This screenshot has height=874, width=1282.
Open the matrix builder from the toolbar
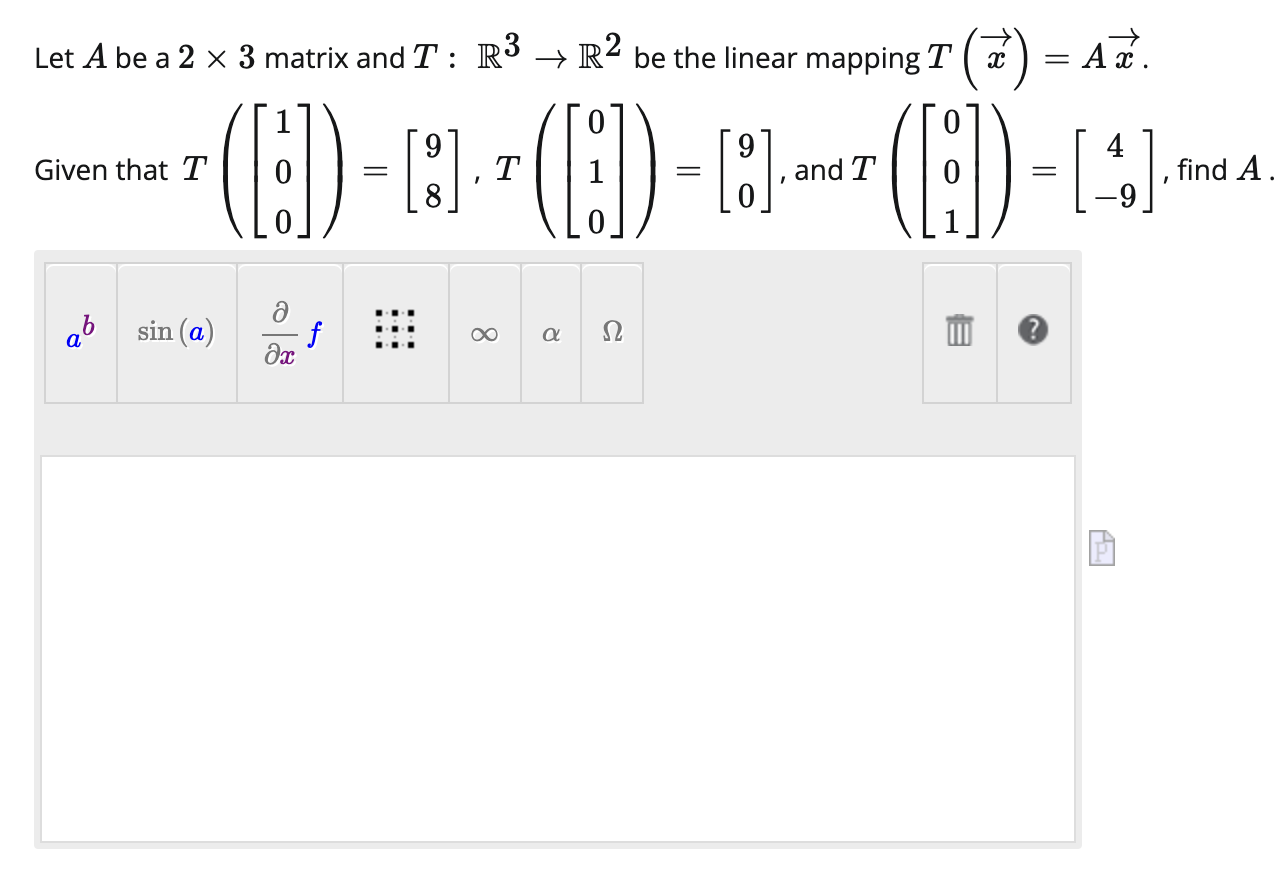[395, 332]
